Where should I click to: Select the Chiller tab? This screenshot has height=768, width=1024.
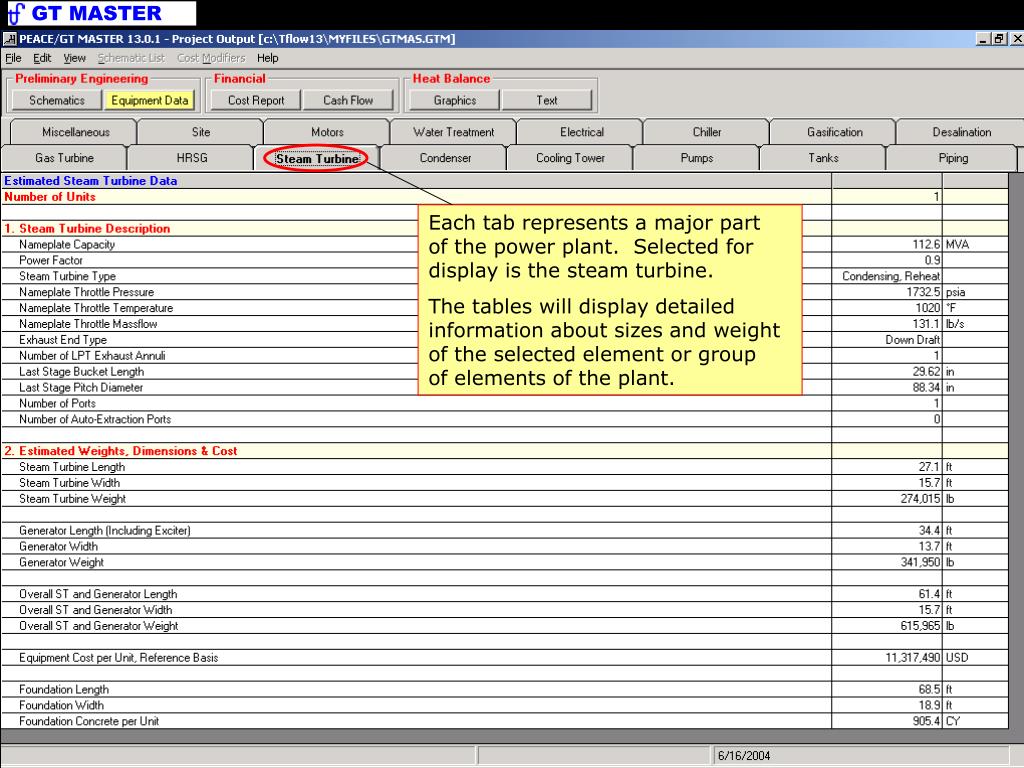click(707, 132)
